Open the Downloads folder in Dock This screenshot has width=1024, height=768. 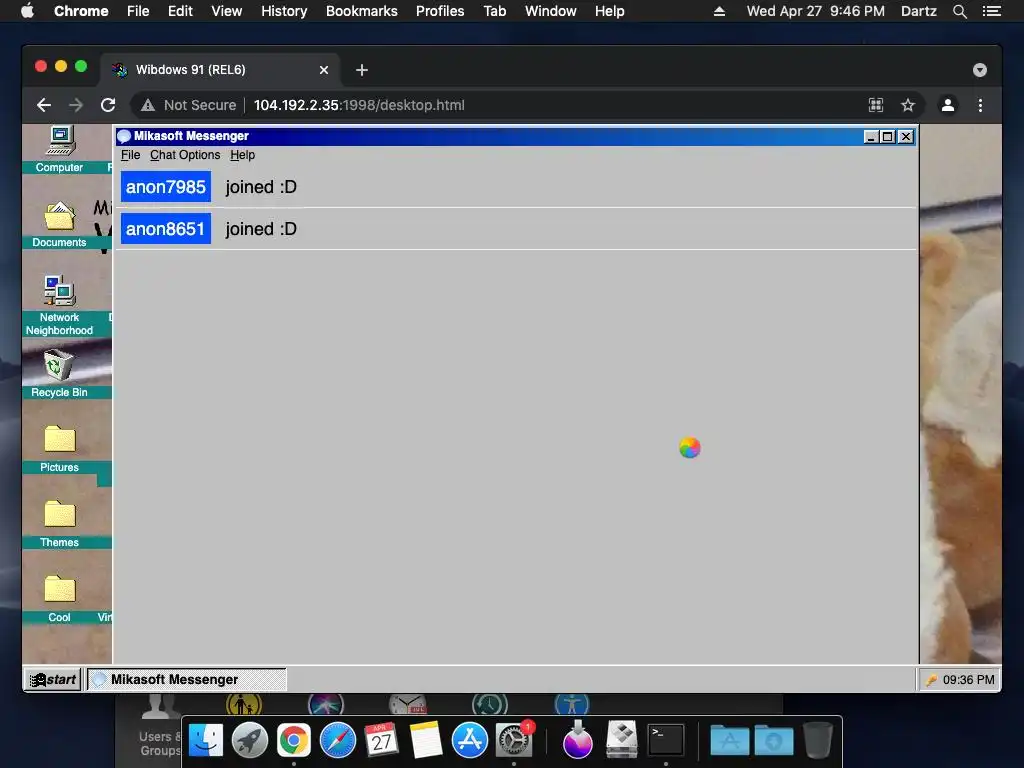click(x=774, y=741)
